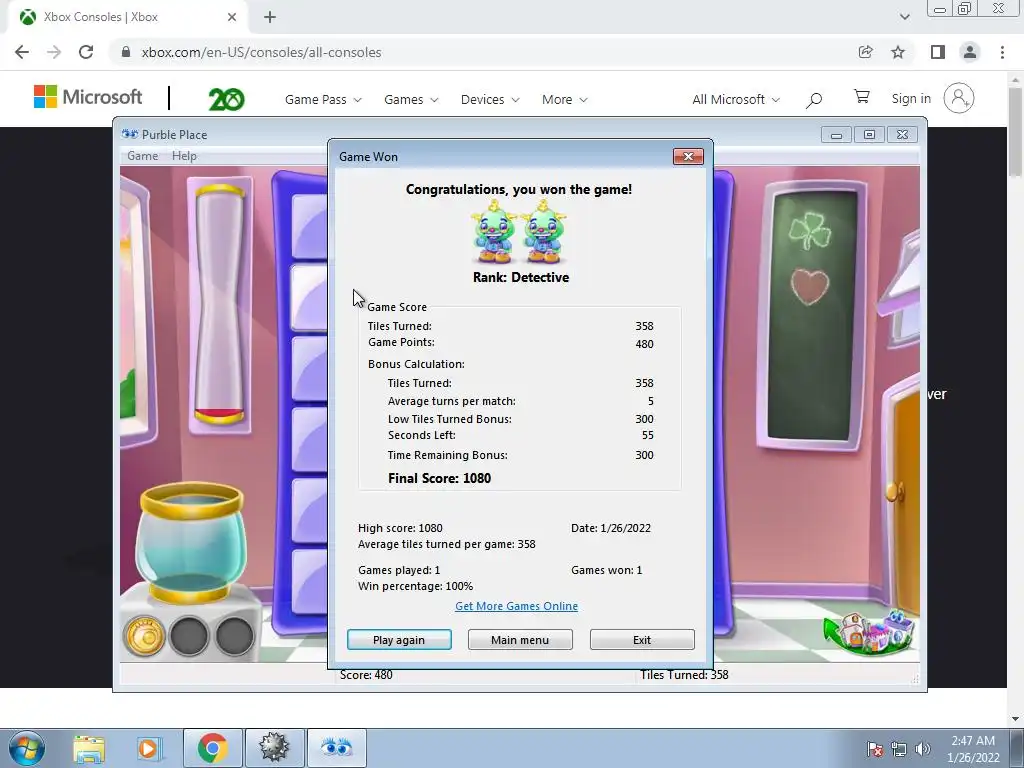Open Windows Media Player taskbar icon
Screen dimensions: 1024x768
click(148, 748)
